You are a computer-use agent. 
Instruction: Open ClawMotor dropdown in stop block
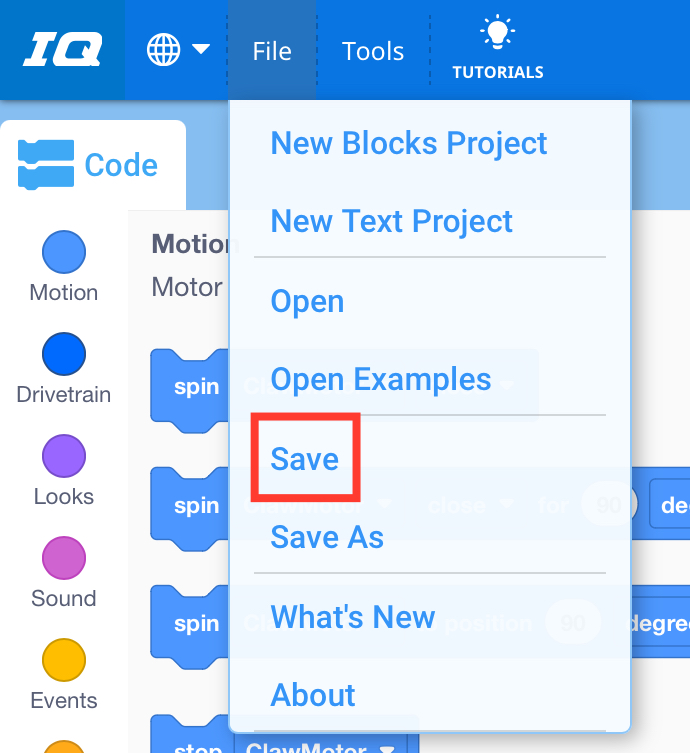click(x=384, y=747)
